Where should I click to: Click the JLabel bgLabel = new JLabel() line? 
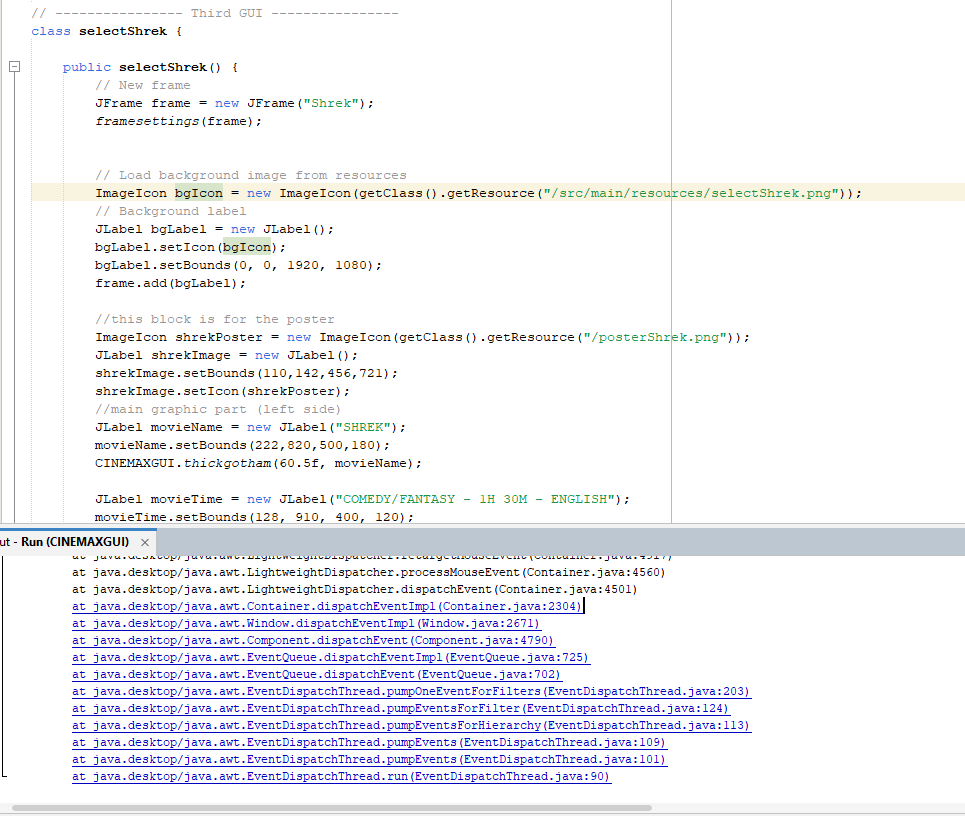(x=214, y=230)
